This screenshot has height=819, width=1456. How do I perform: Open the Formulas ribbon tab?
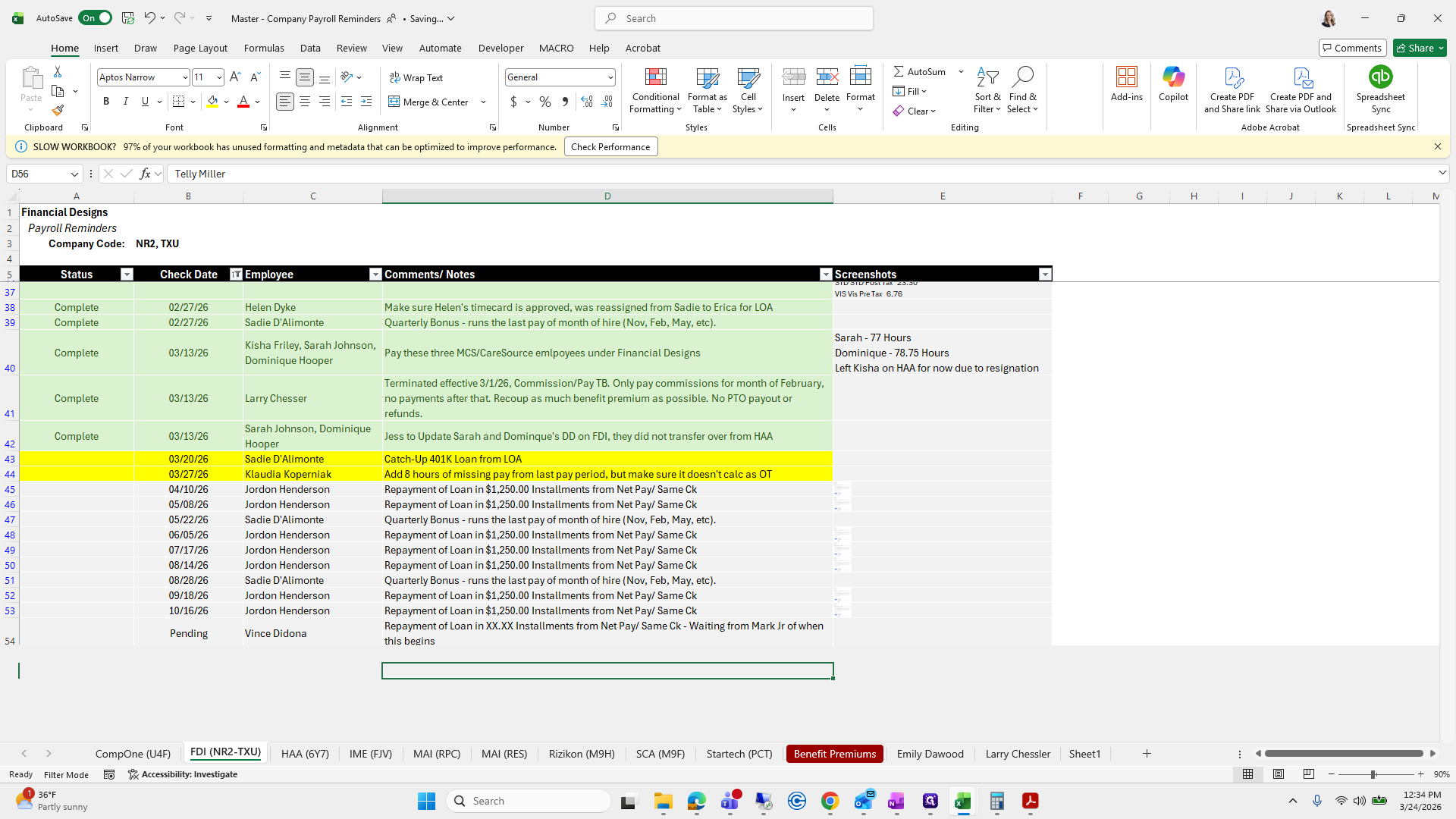tap(264, 48)
